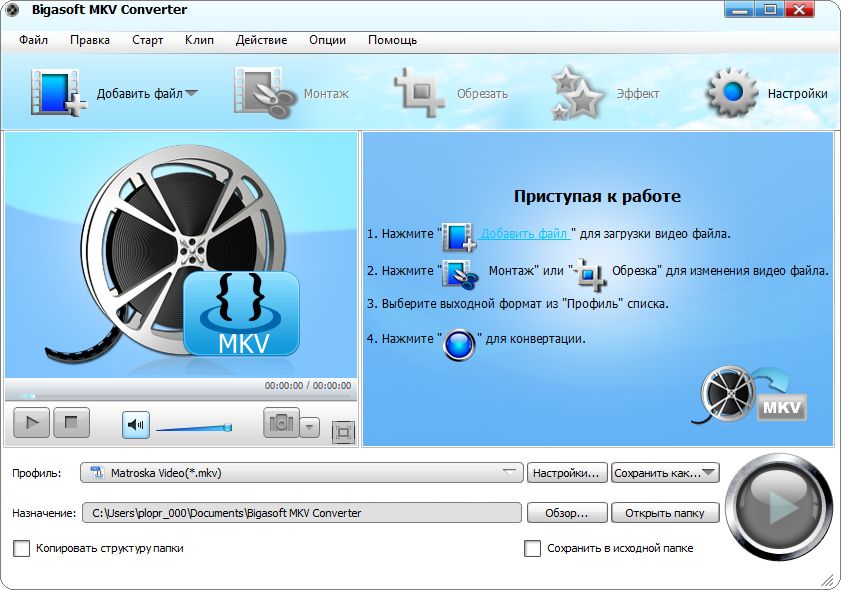The width and height of the screenshot is (841, 590).
Task: Enable Копировать структуру папки checkbox
Action: pos(21,548)
